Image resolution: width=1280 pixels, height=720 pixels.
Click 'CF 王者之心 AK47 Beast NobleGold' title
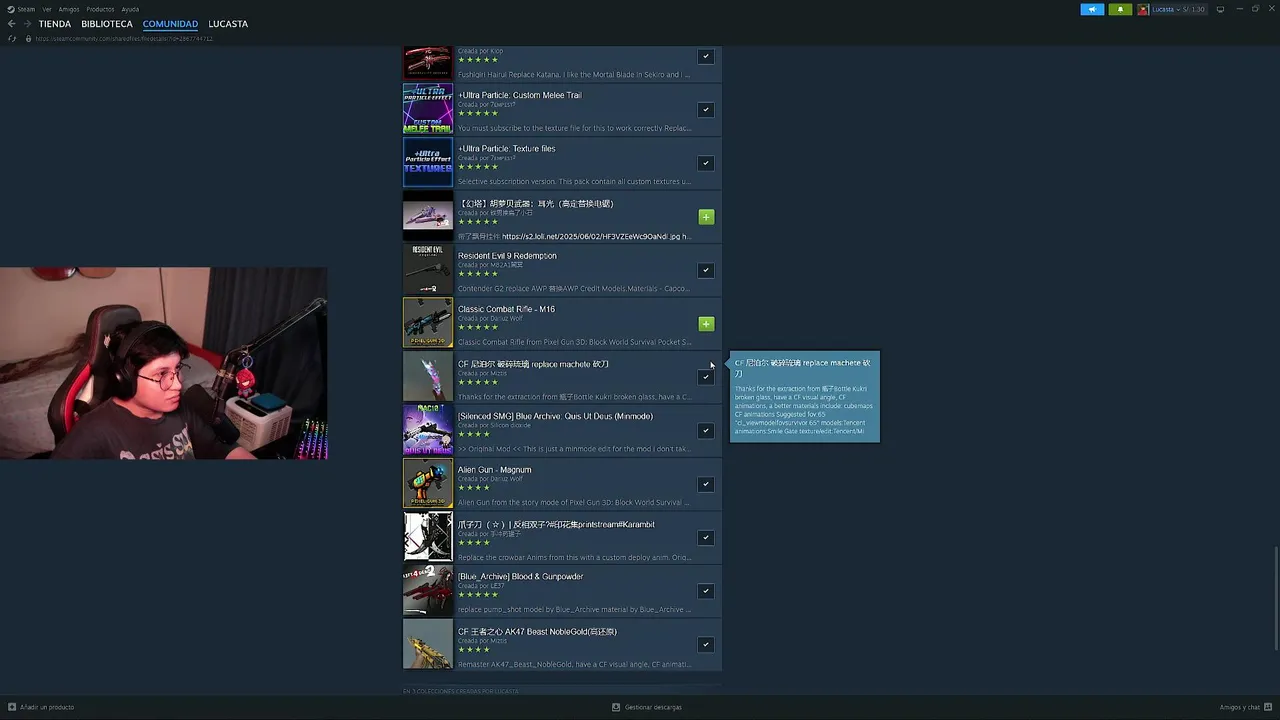click(537, 632)
